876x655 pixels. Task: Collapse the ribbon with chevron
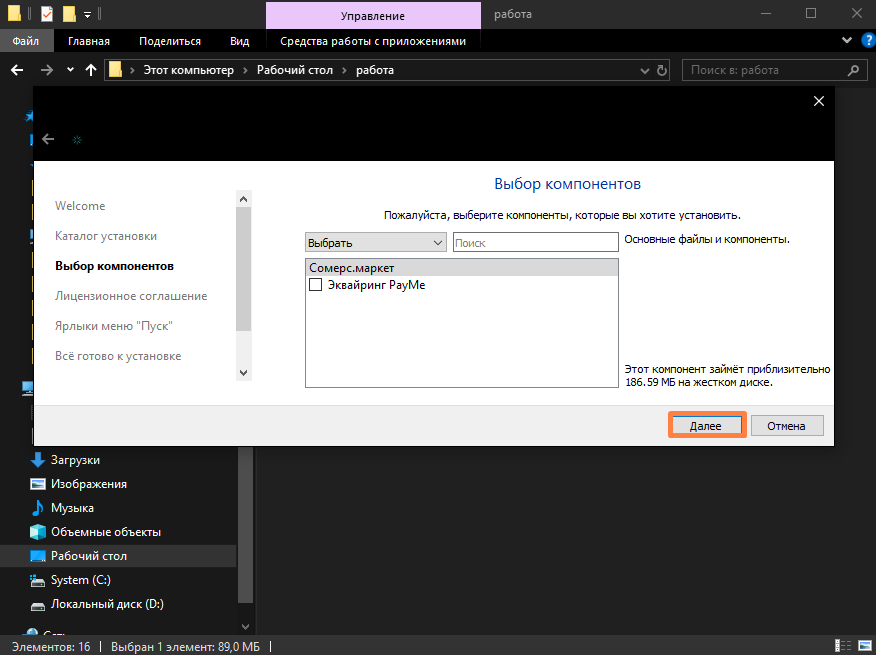[x=847, y=40]
